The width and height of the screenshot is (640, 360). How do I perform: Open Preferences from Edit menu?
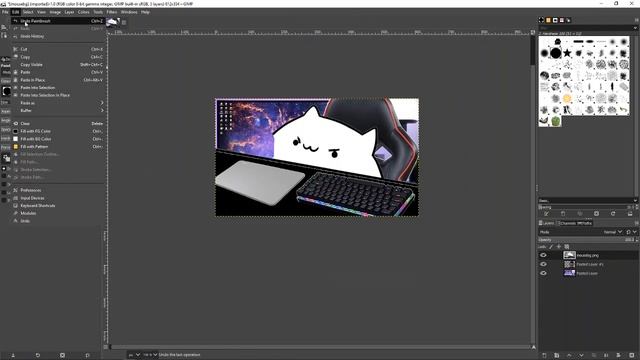click(x=58, y=190)
